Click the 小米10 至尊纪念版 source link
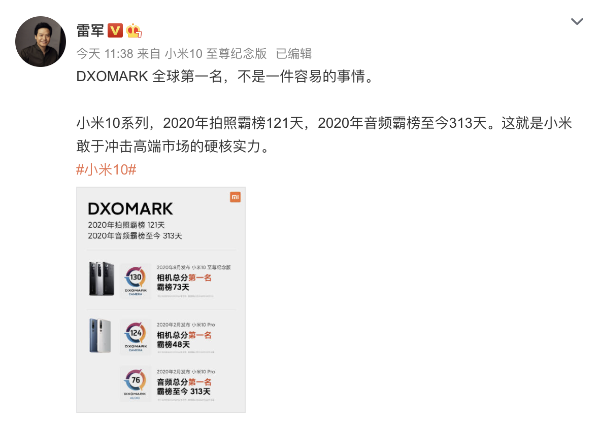Viewport: 600px width, 423px height. pyautogui.click(x=215, y=54)
